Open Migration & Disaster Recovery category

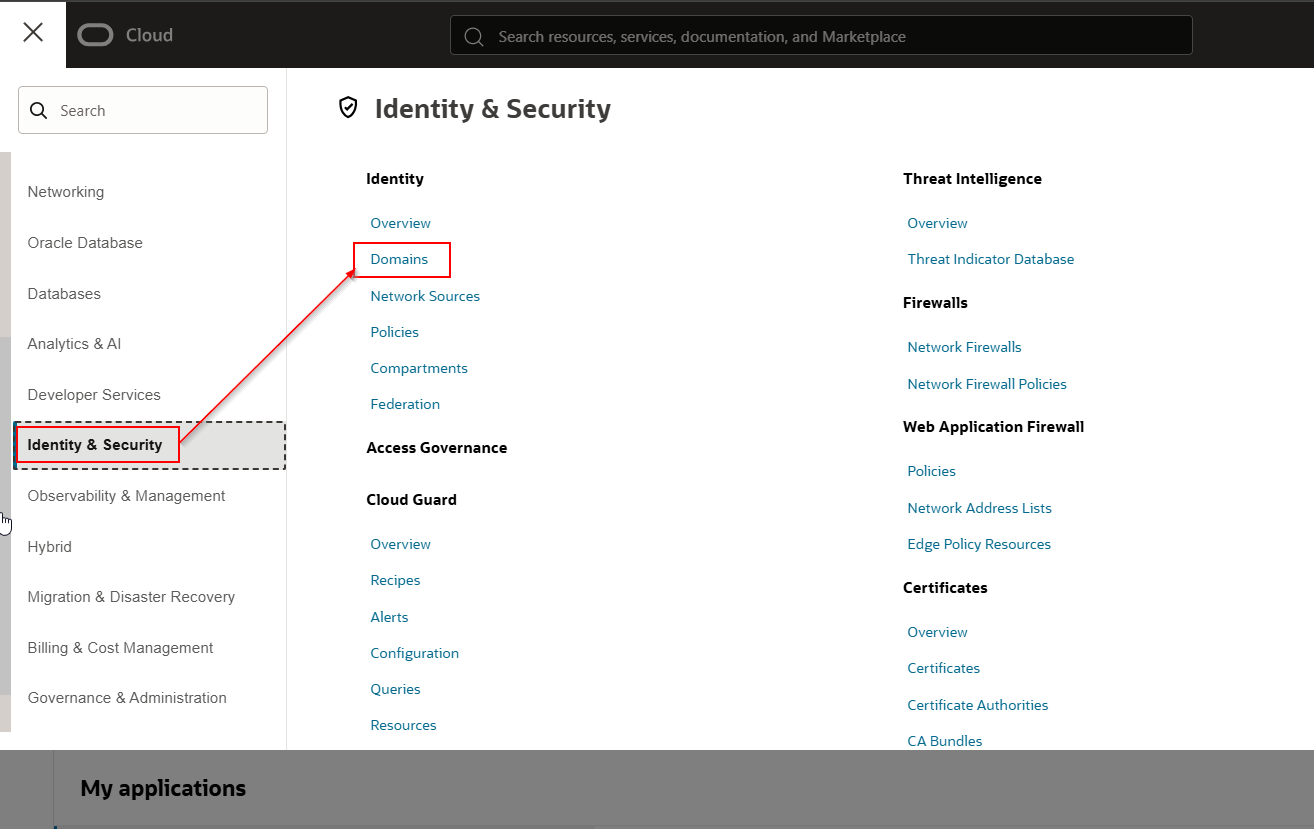coord(131,597)
